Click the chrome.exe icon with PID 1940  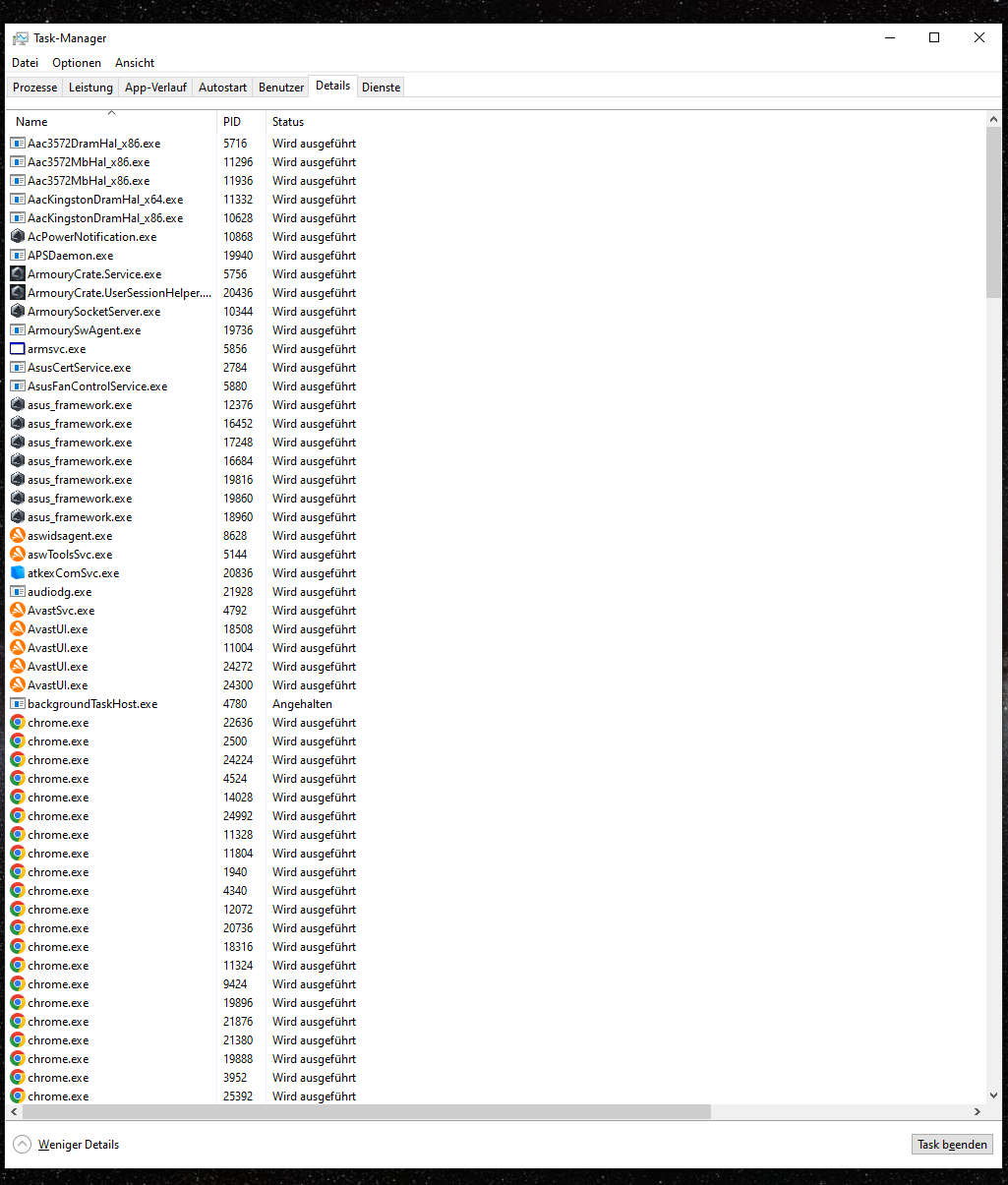click(x=18, y=872)
